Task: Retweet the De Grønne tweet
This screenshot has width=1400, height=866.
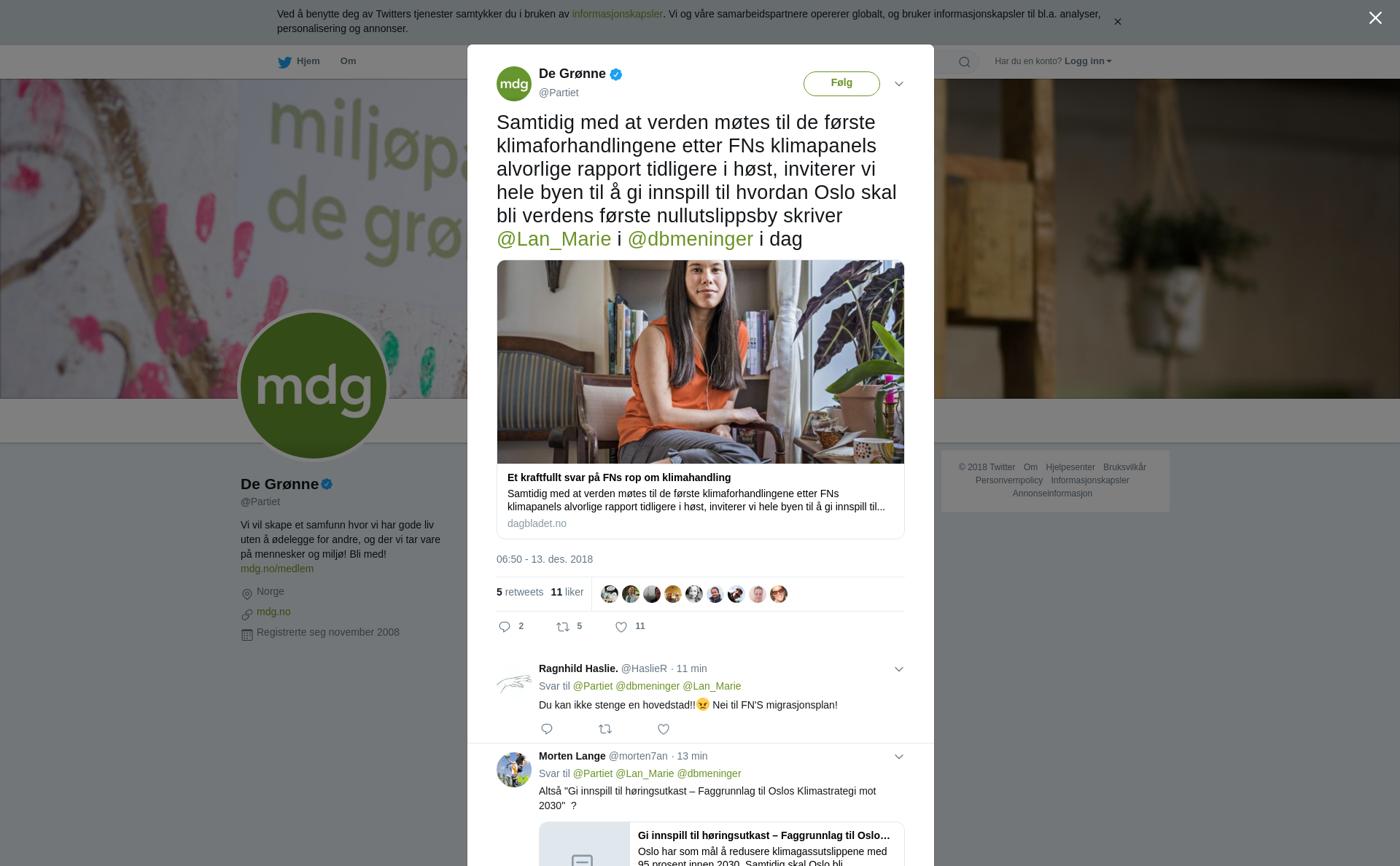Action: (563, 627)
